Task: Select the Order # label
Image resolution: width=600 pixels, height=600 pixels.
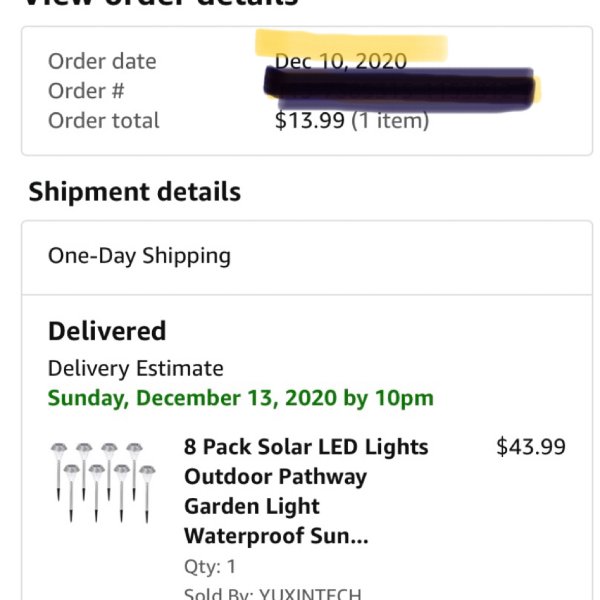Action: tap(86, 91)
